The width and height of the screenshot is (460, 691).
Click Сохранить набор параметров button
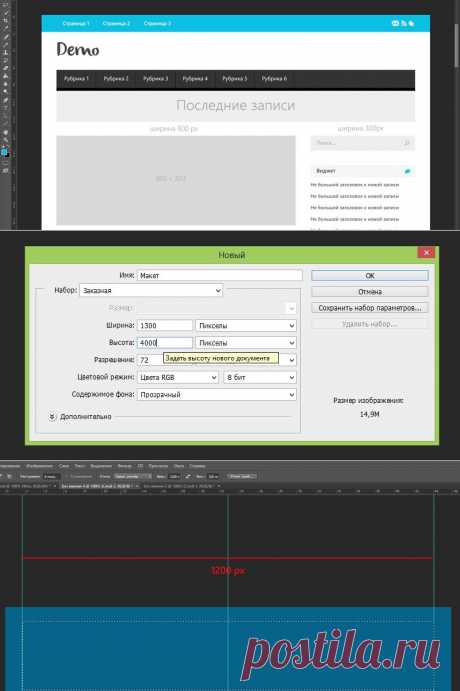coord(370,308)
